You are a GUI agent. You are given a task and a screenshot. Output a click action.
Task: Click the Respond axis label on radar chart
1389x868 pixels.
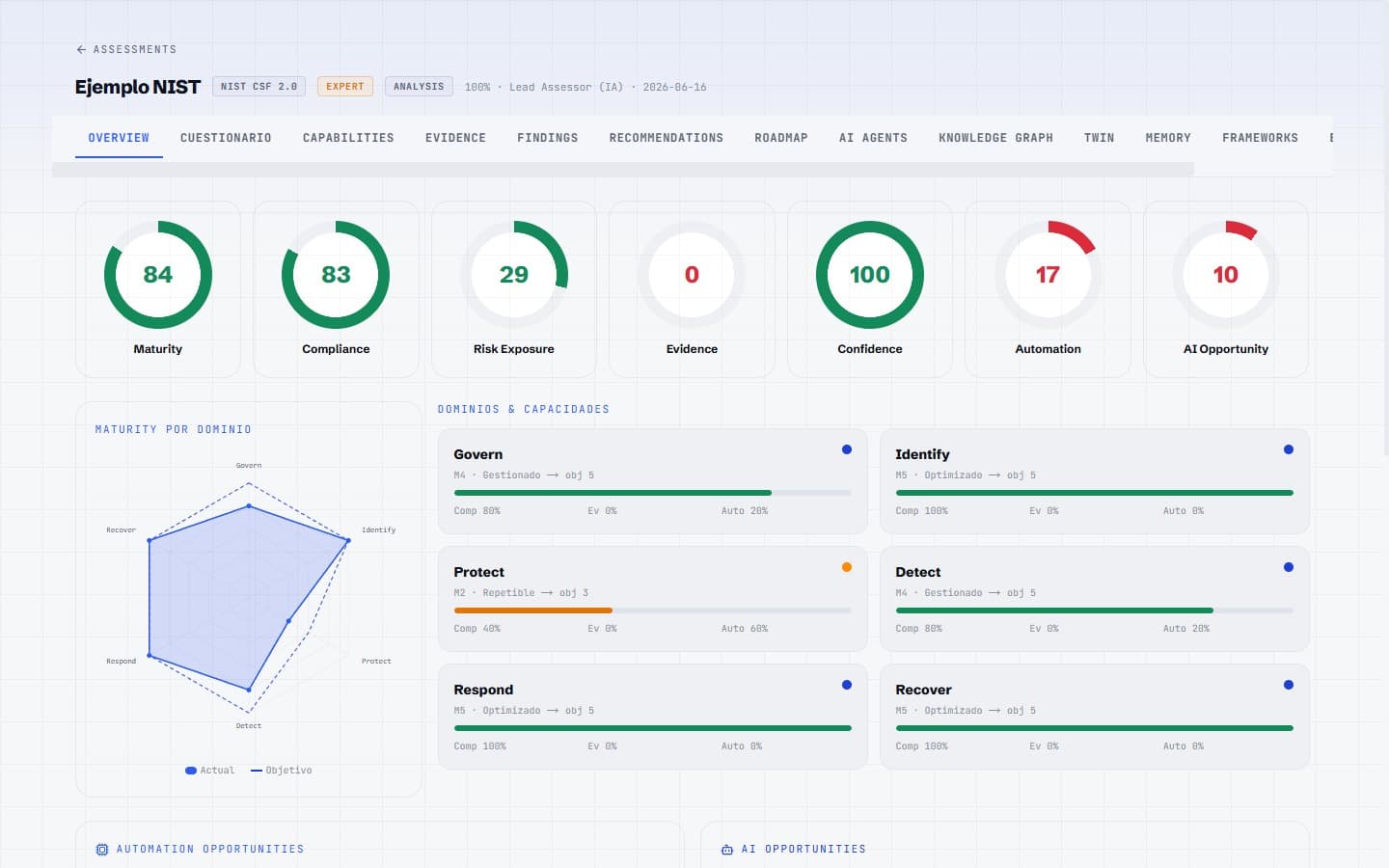point(121,662)
